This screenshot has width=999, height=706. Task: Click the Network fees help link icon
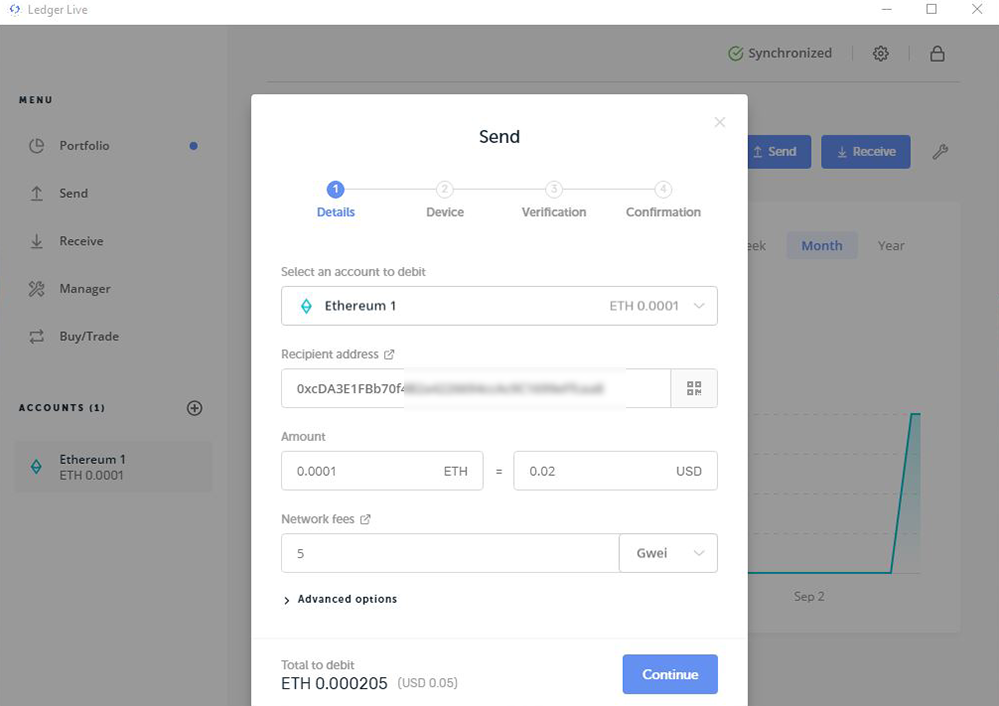coord(365,520)
